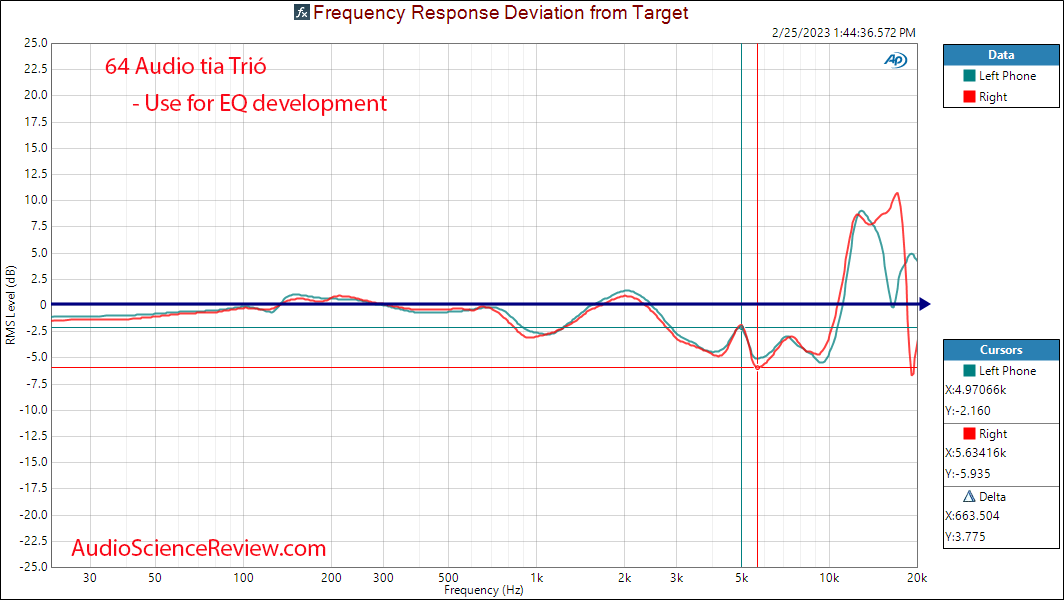Click the Frequency (Hz) axis label

(484, 590)
